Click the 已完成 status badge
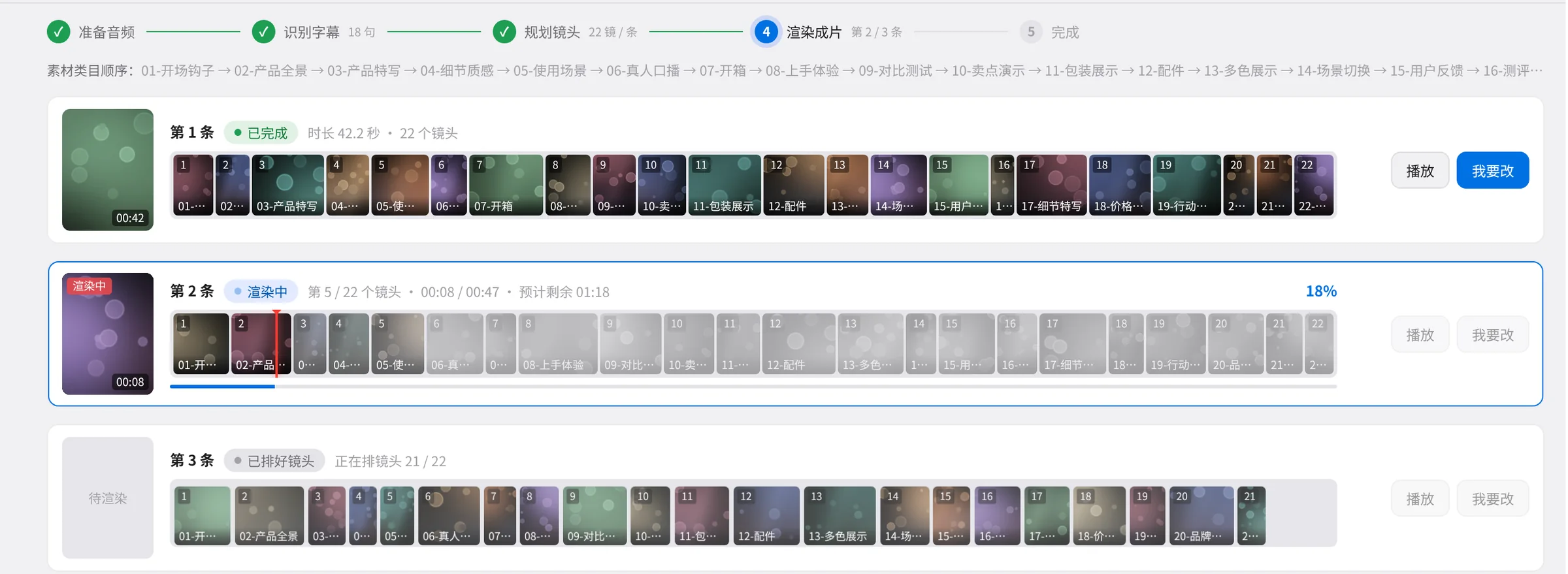 261,133
